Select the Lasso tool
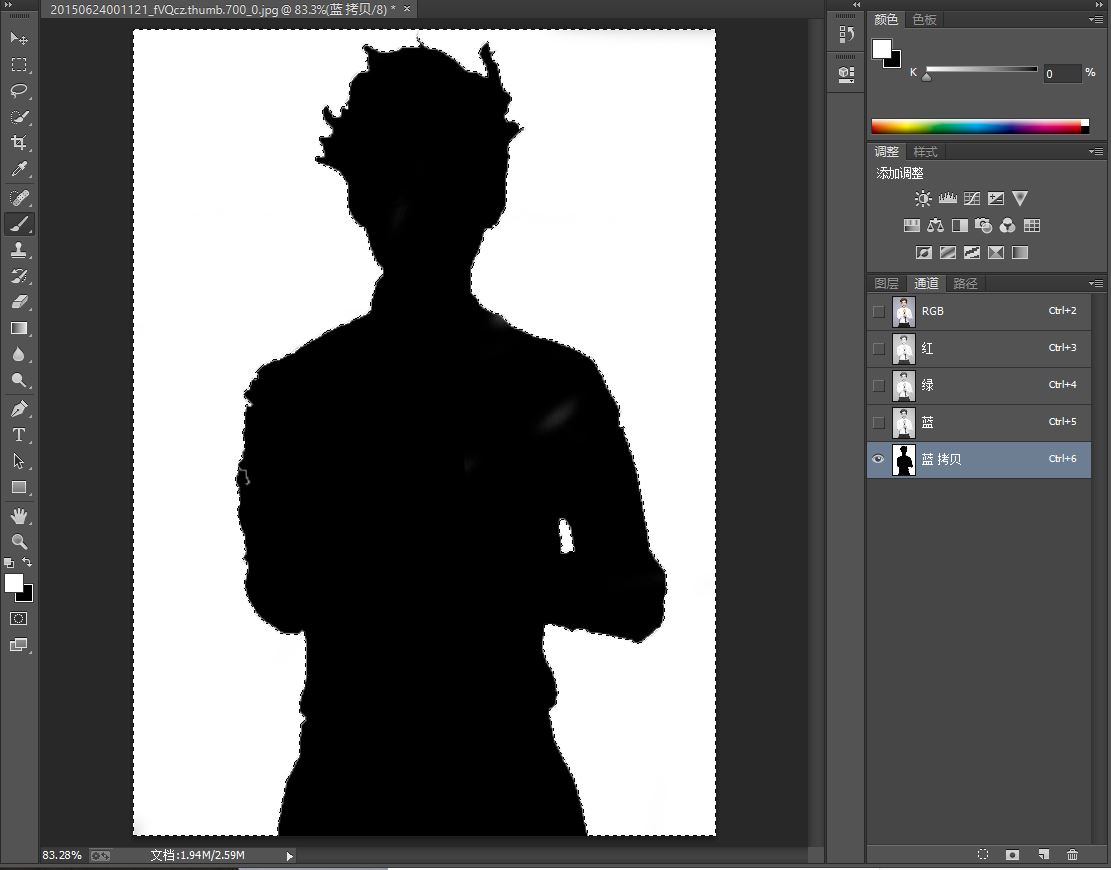The width and height of the screenshot is (1111, 870). [x=19, y=91]
